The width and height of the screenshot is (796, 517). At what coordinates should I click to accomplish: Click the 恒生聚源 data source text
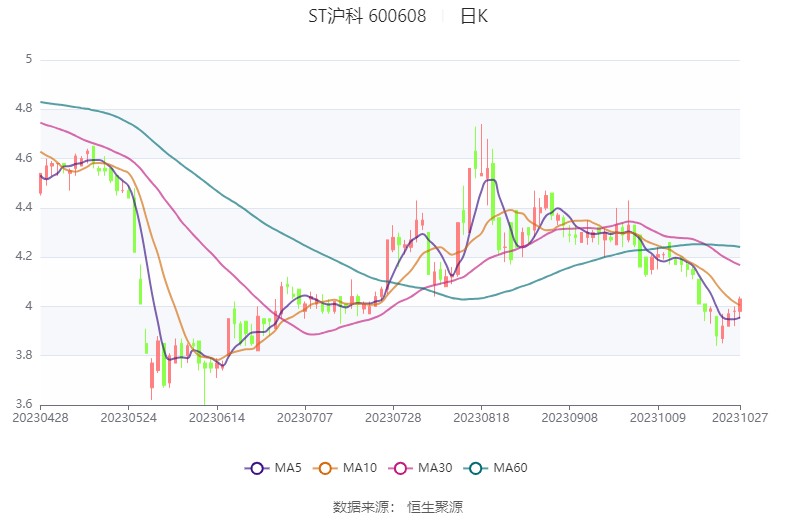(x=435, y=507)
